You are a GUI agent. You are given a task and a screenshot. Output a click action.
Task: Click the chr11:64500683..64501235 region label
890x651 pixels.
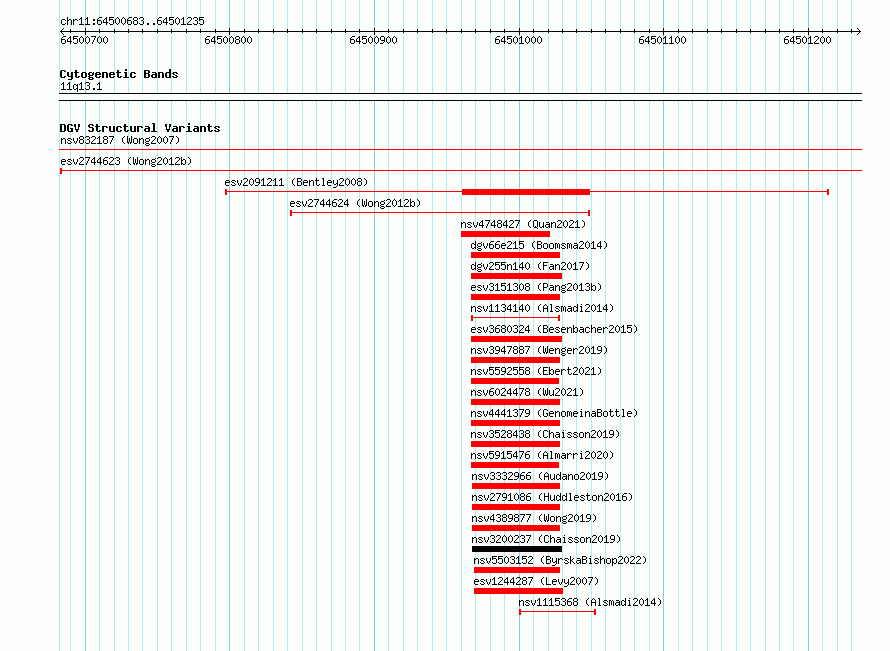132,21
